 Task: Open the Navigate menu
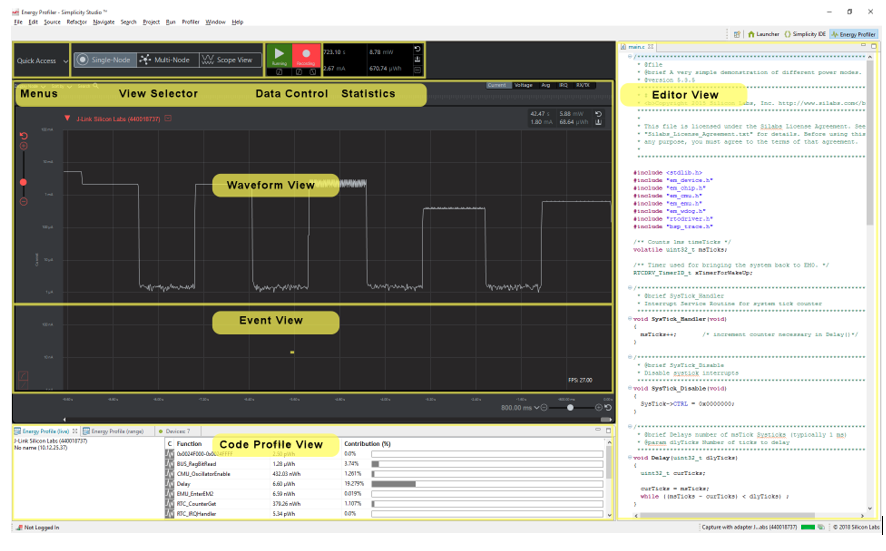pos(103,22)
